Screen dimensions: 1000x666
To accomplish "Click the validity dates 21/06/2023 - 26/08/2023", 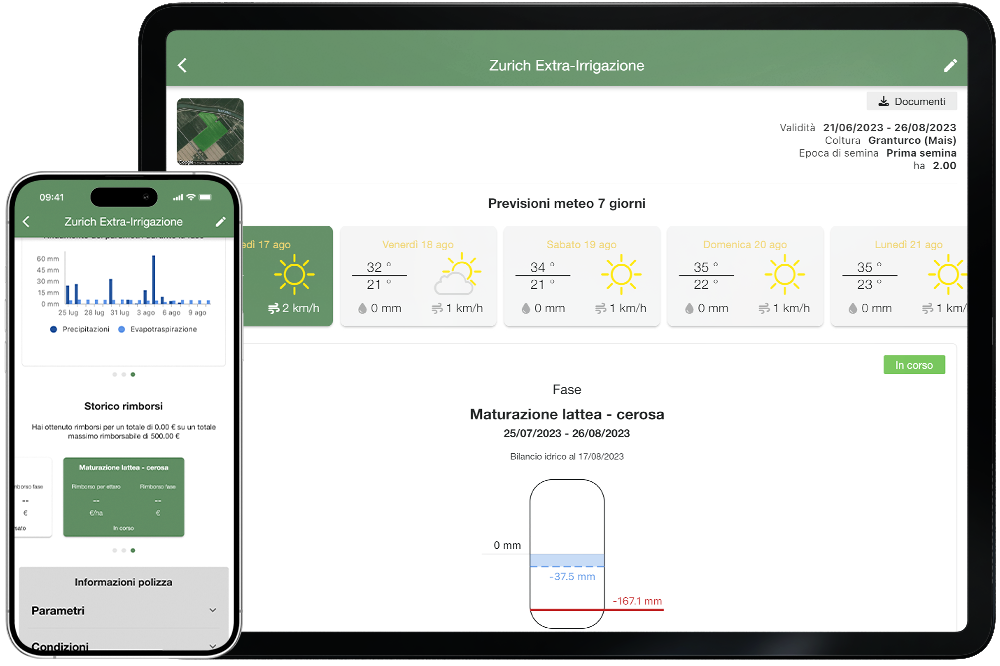I will pyautogui.click(x=890, y=128).
